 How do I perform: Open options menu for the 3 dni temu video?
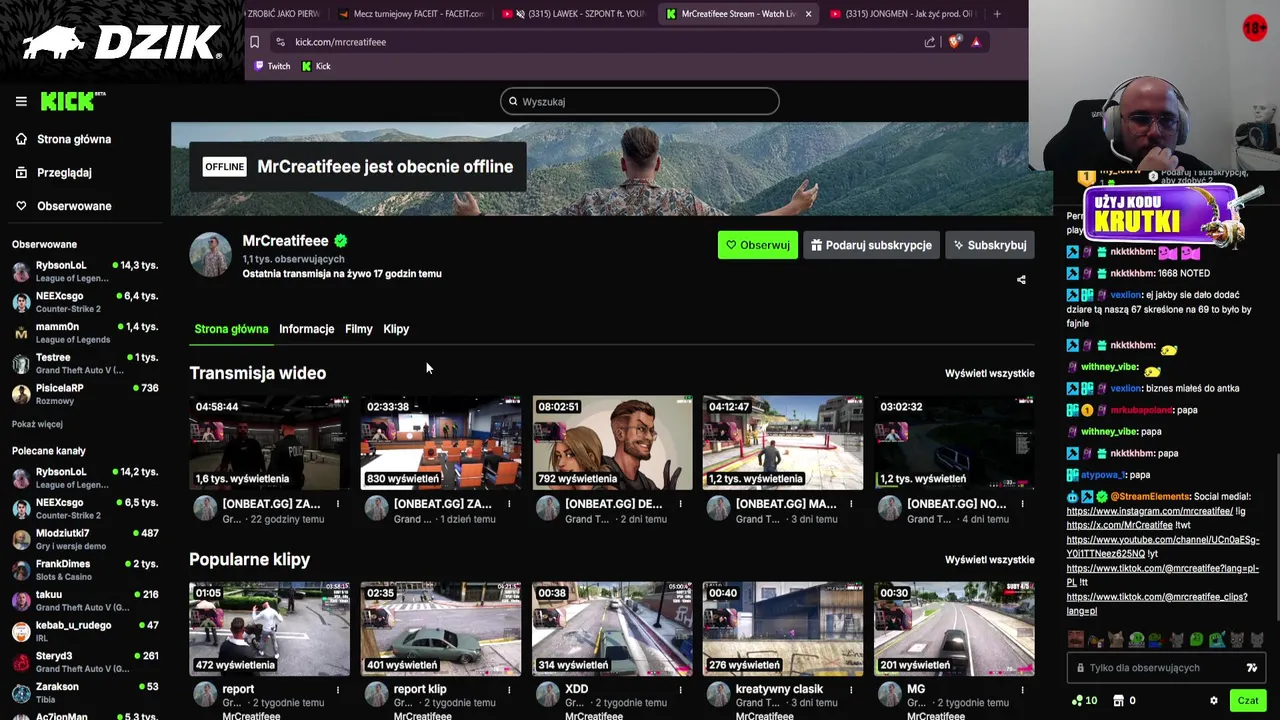(x=851, y=504)
